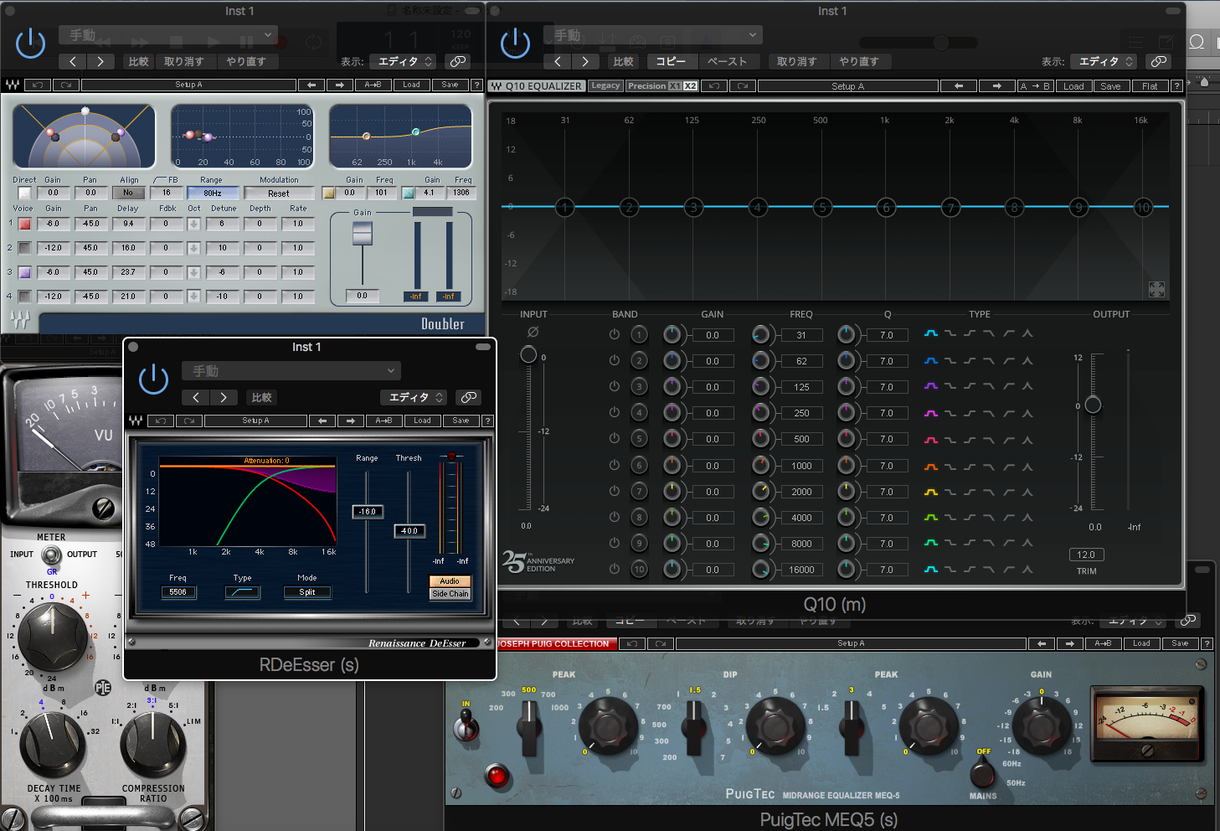Toggle the Direct signal button in Doubler

tap(24, 193)
